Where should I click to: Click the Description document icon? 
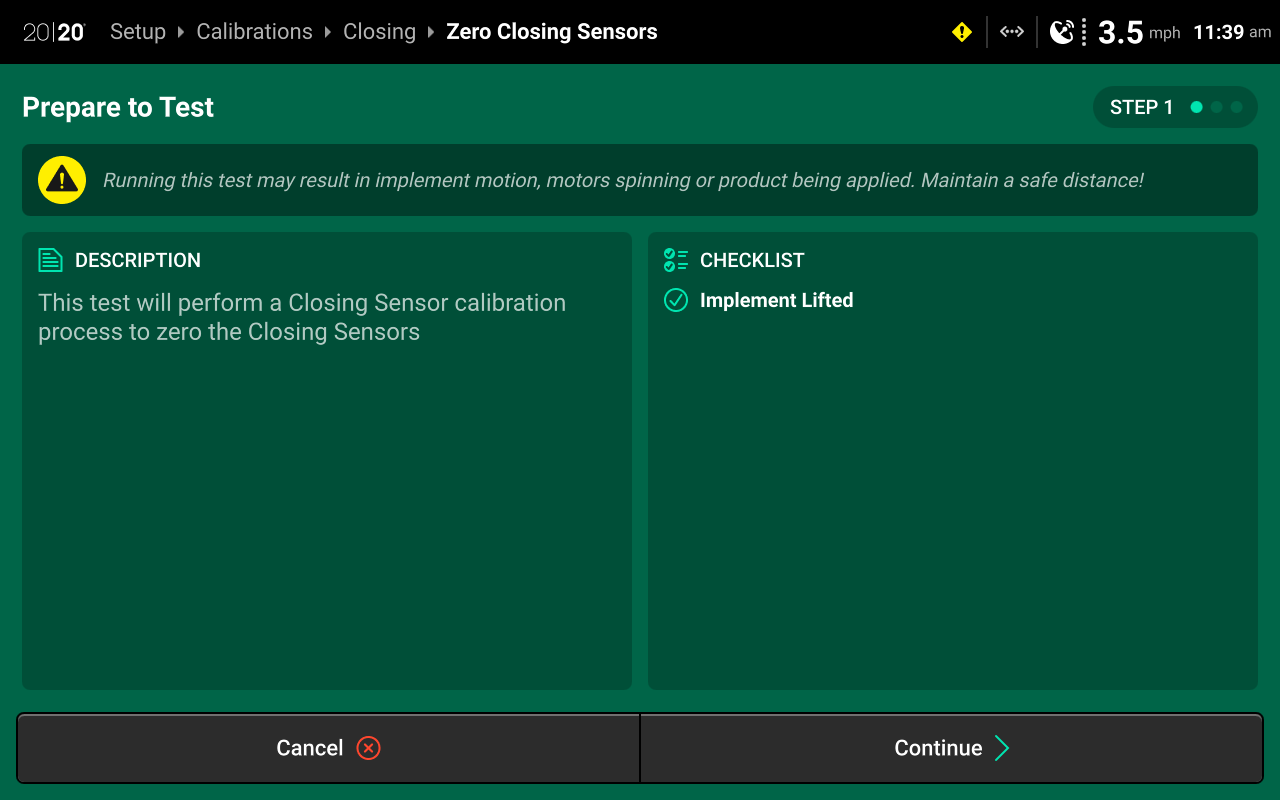tap(50, 260)
